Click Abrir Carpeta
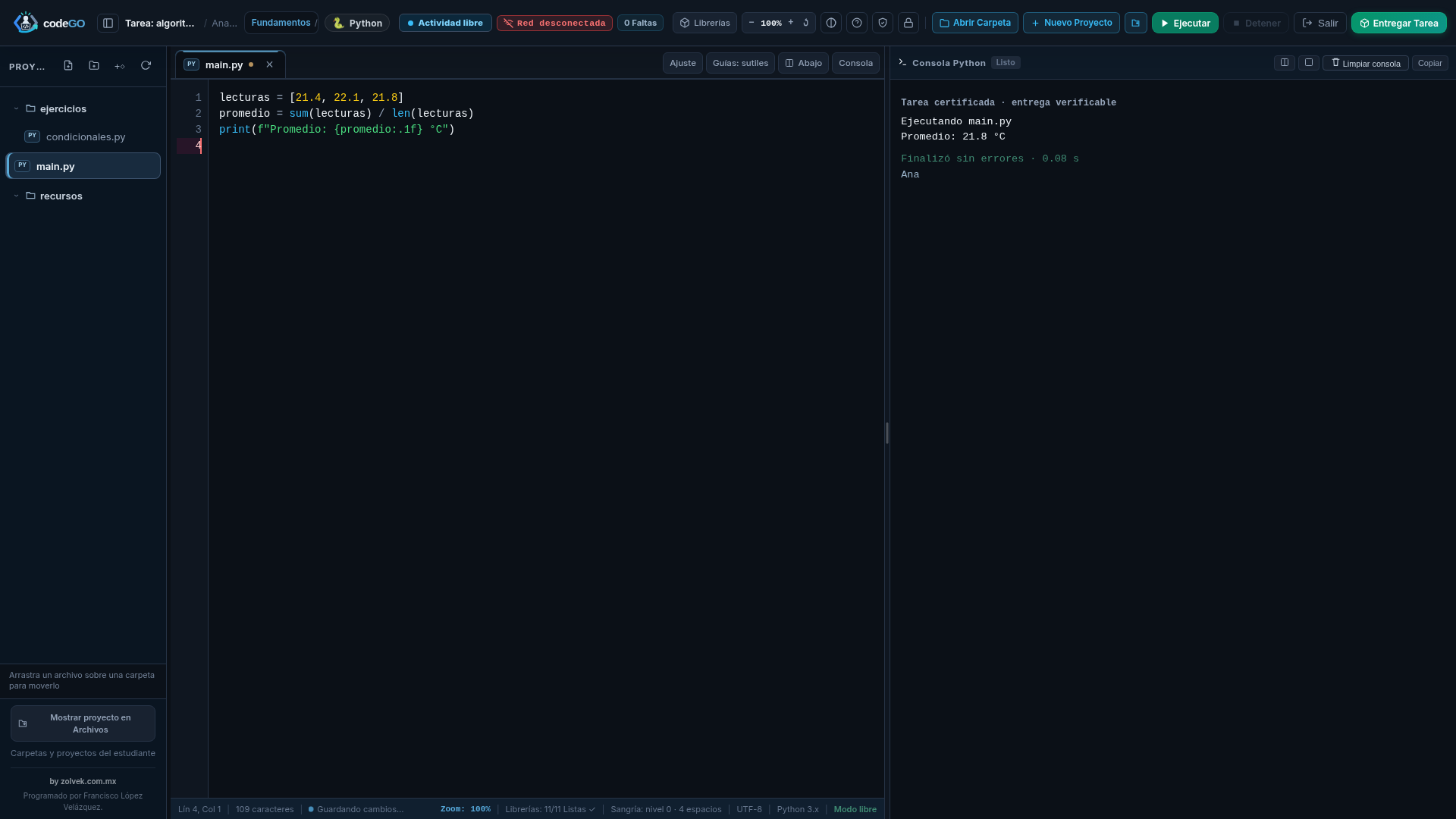 coord(975,23)
